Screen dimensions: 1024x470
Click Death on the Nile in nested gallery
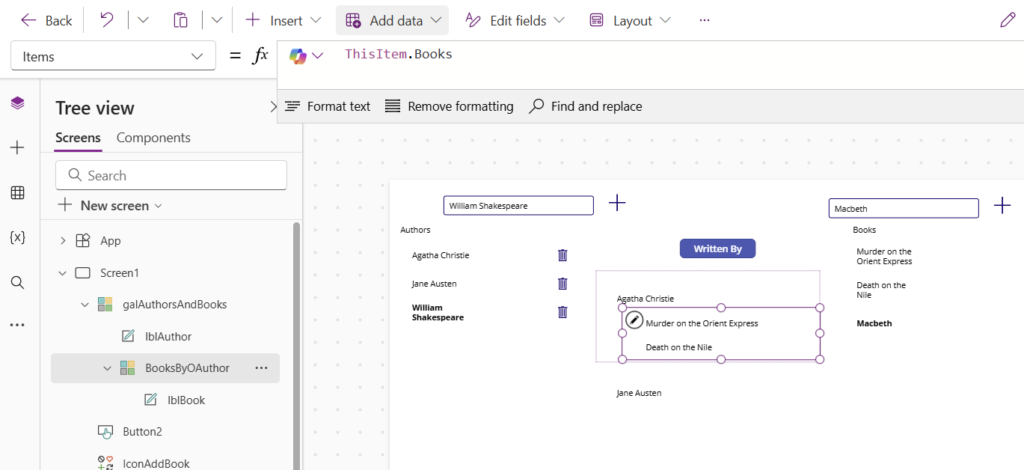679,347
